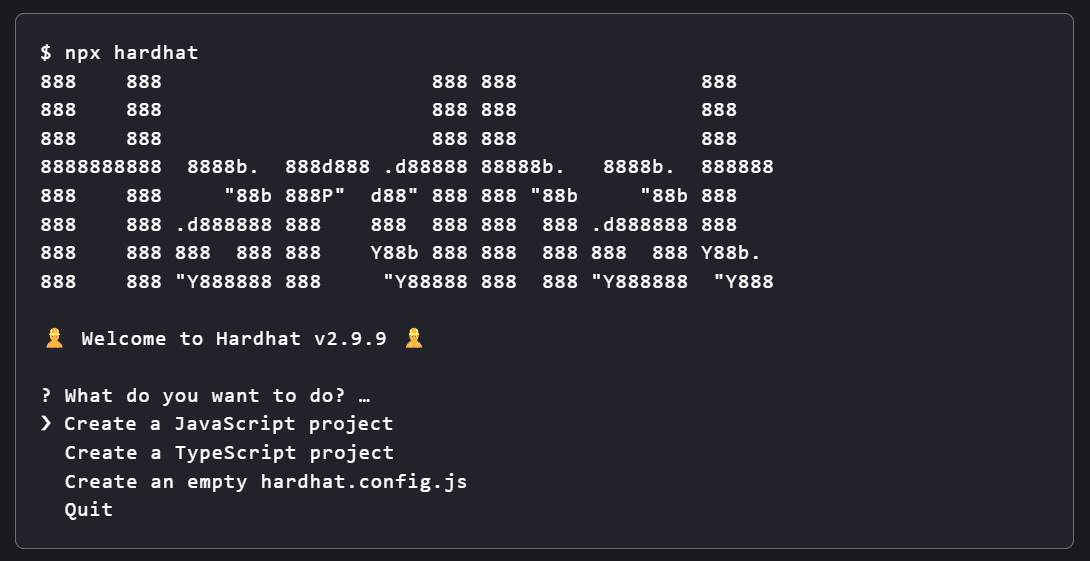The image size is (1090, 561).
Task: Pick "Create an empty hardhat.config.js" option
Action: (x=266, y=482)
